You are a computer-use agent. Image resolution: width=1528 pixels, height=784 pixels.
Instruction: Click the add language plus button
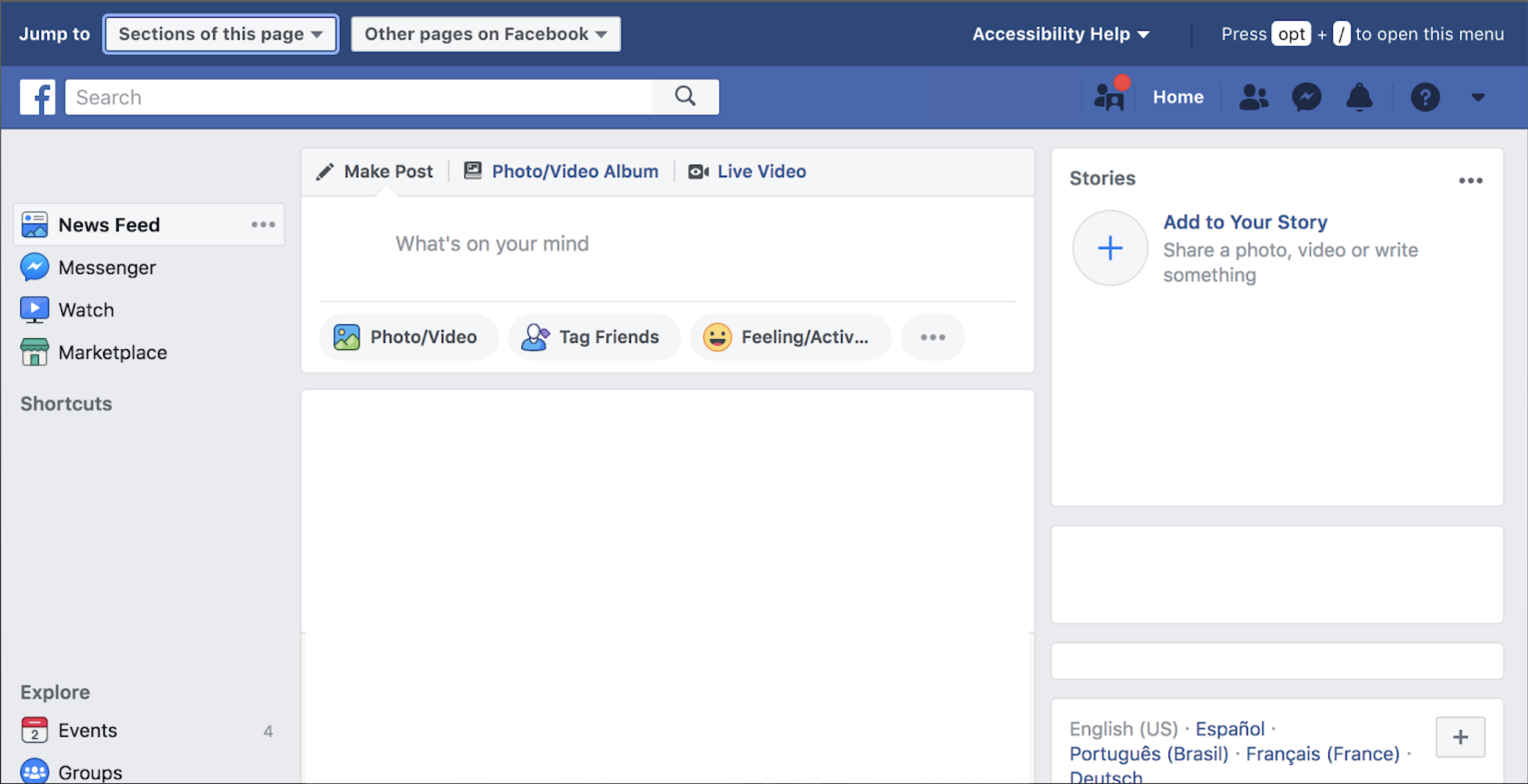[x=1460, y=737]
